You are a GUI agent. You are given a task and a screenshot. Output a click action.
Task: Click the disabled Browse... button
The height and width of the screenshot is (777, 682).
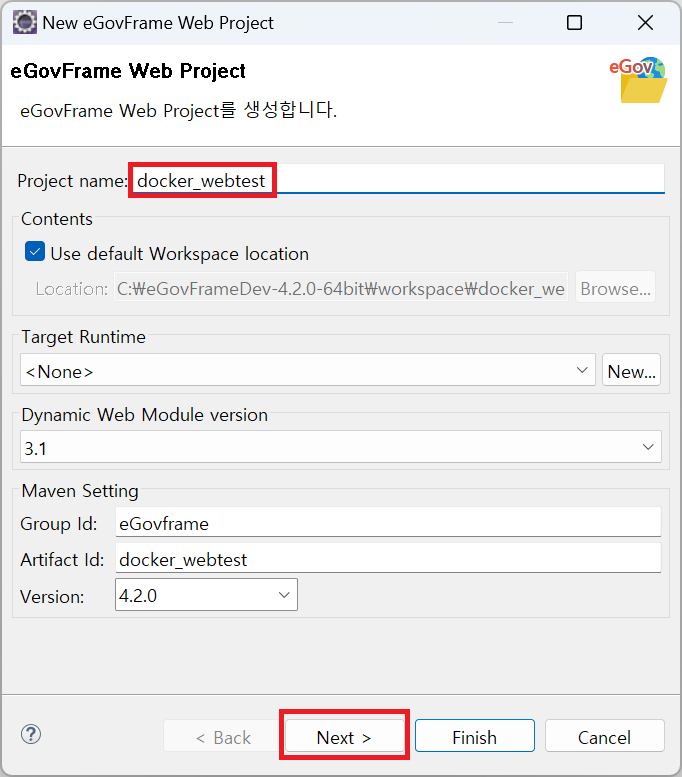click(615, 289)
